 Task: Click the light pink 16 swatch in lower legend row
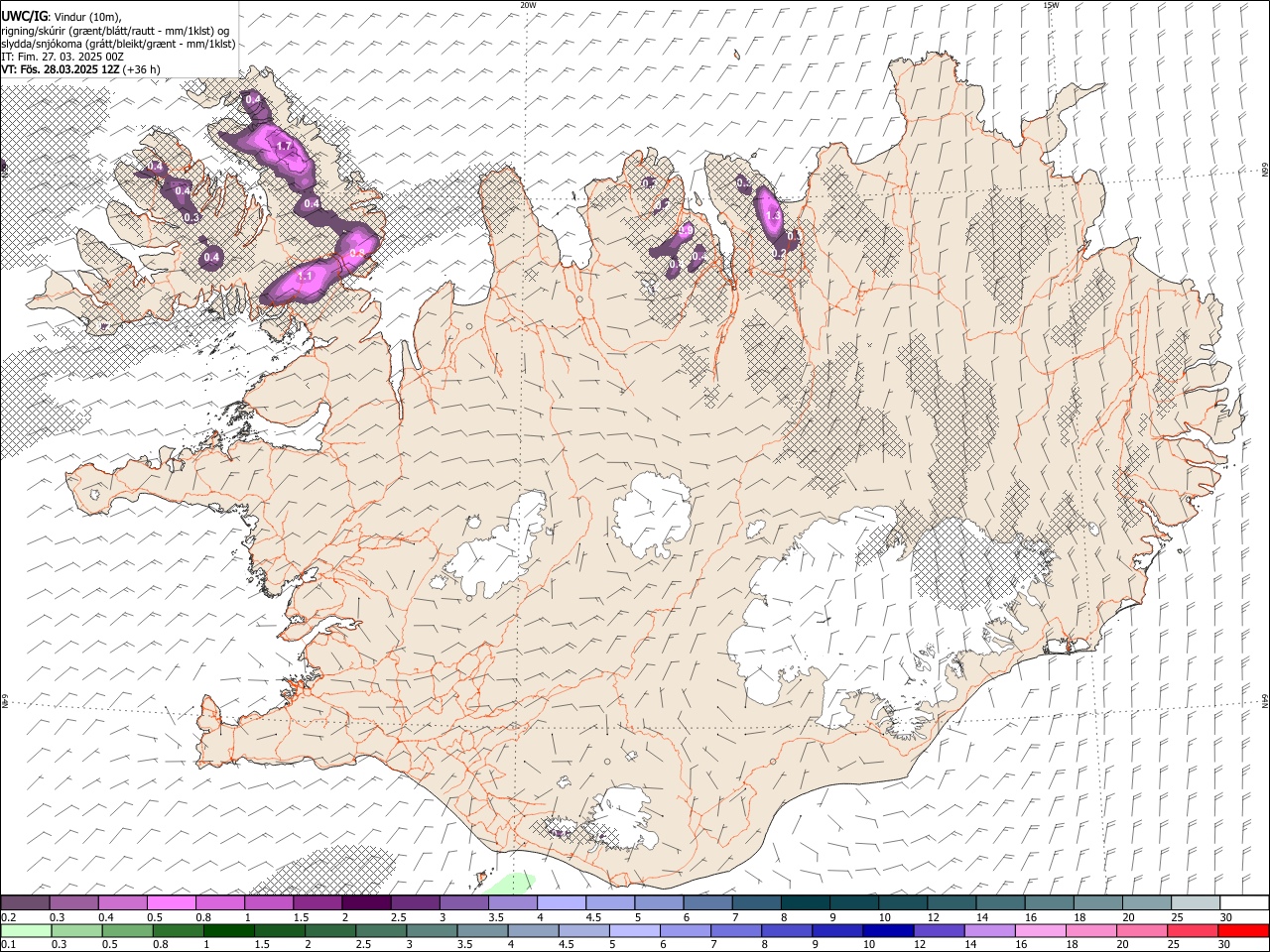pyautogui.click(x=1040, y=930)
